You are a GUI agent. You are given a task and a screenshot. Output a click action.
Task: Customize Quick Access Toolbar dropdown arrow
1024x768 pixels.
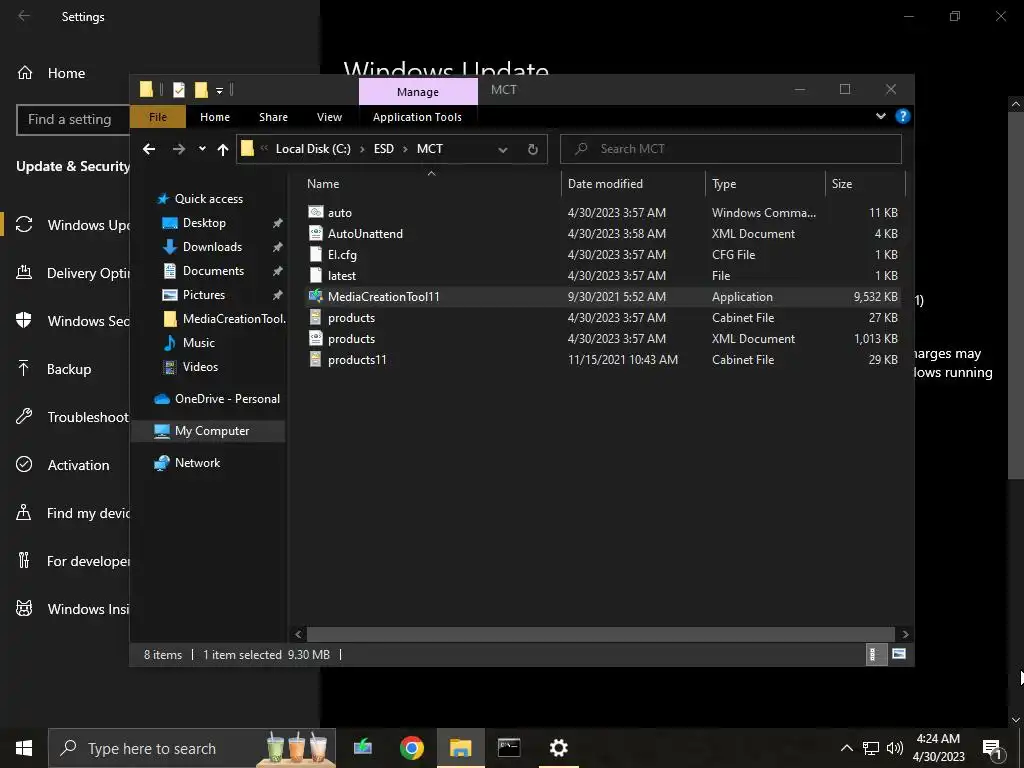pyautogui.click(x=219, y=90)
